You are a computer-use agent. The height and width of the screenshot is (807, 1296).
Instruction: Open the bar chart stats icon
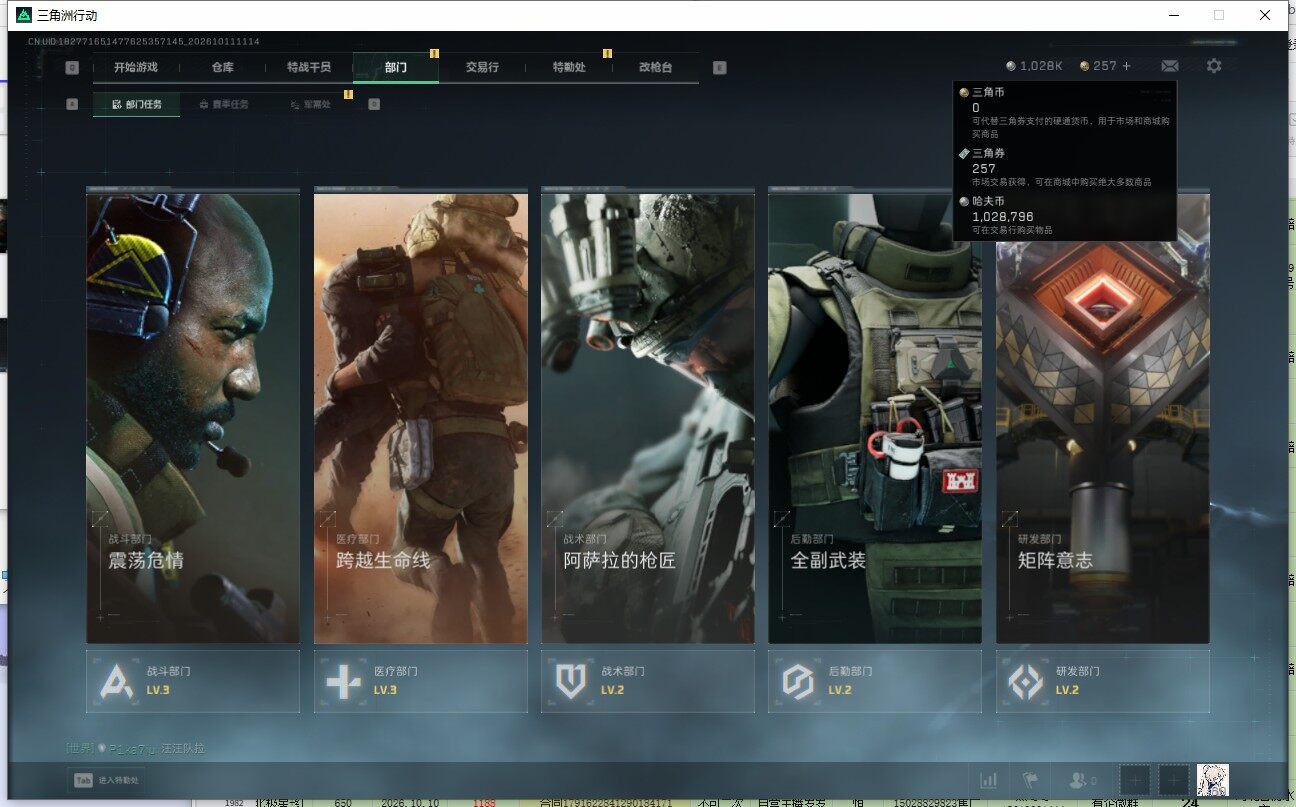click(x=989, y=780)
